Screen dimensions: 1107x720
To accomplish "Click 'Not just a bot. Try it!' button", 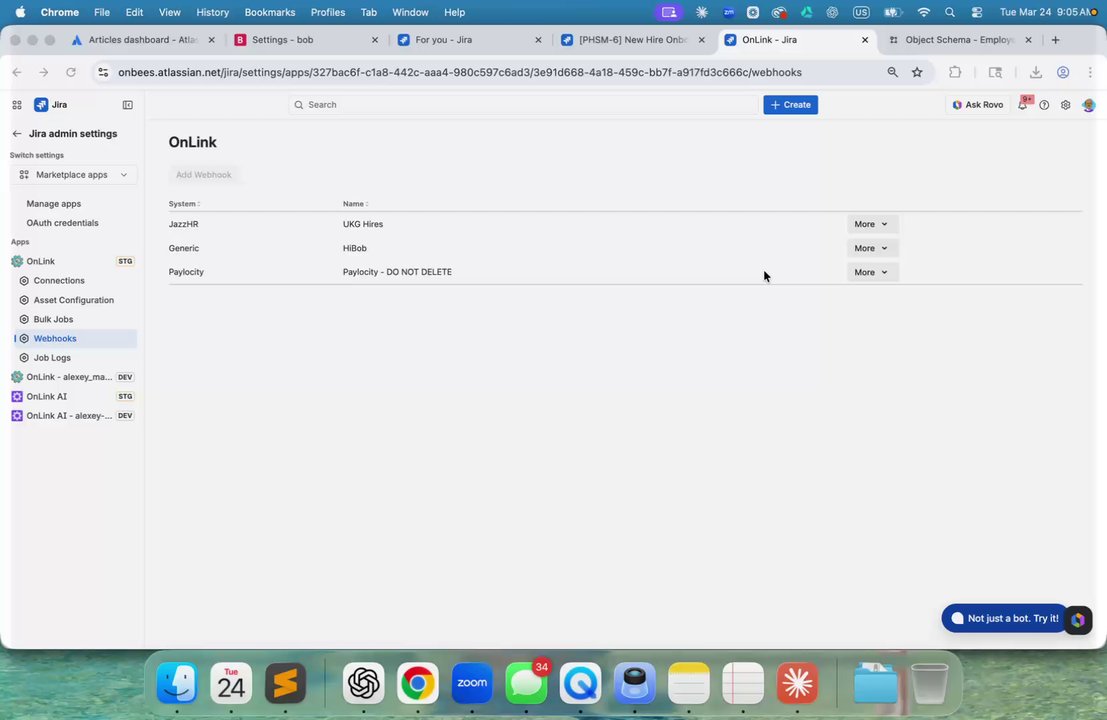I will [1005, 618].
